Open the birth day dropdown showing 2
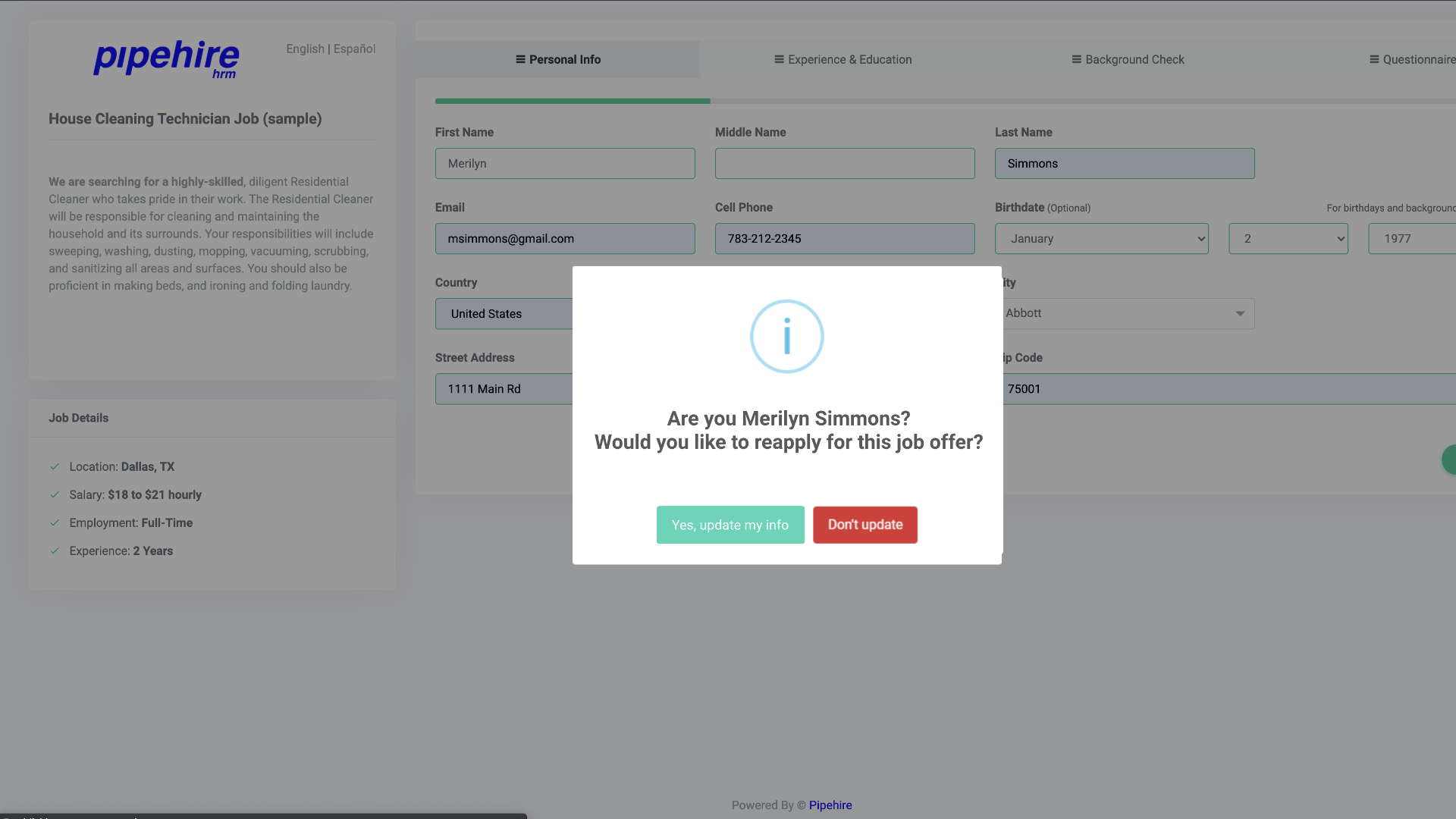The image size is (1456, 819). pos(1288,238)
